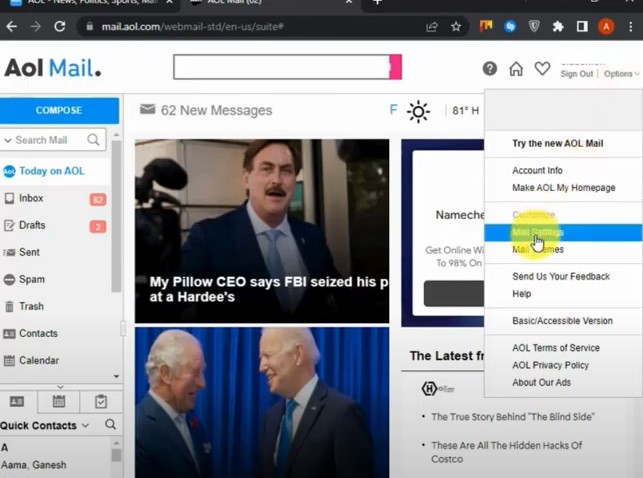Open the Hidden Hacks Of Costco link
Screen dimensions: 643x478
[506, 452]
